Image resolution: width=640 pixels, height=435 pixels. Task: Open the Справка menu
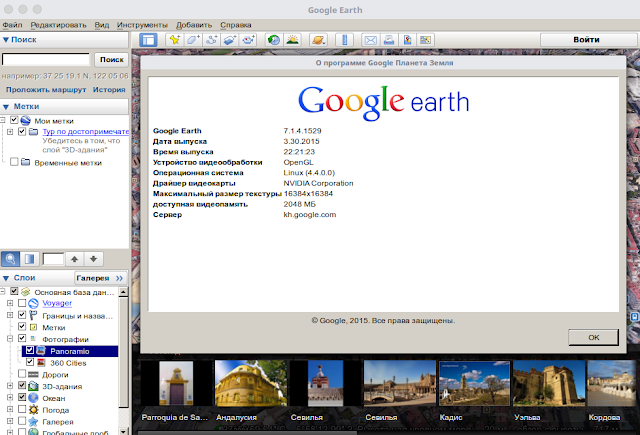[236, 25]
